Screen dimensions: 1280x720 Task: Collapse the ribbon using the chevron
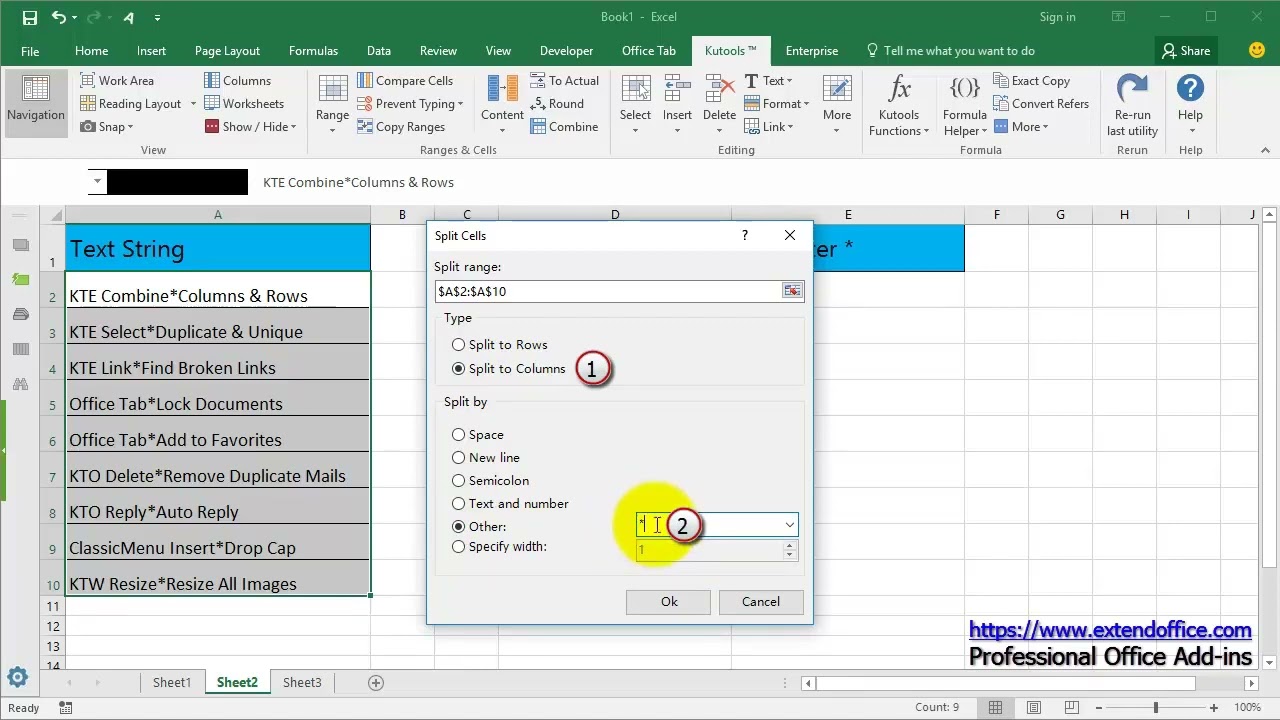click(x=1265, y=150)
